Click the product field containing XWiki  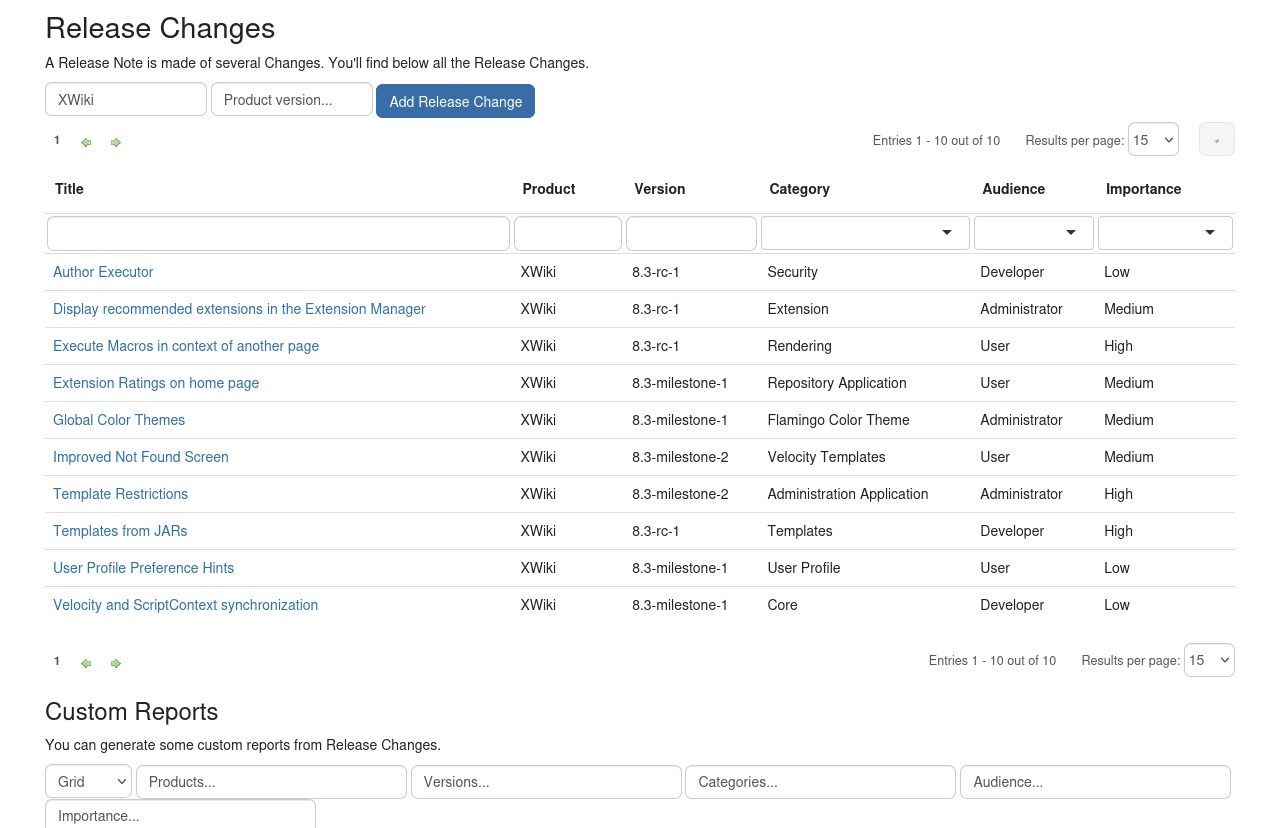[126, 99]
